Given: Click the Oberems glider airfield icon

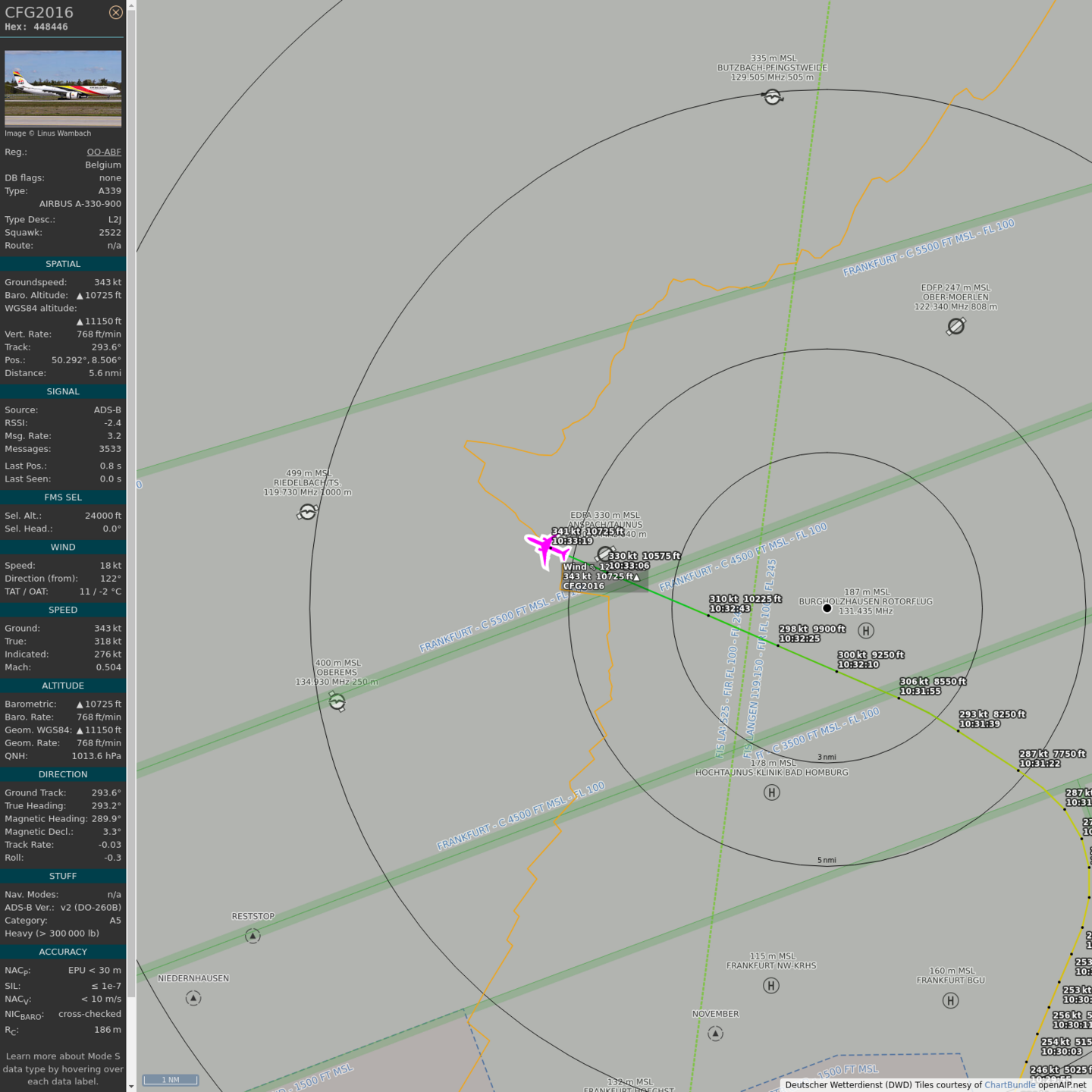Looking at the screenshot, I should pyautogui.click(x=337, y=702).
